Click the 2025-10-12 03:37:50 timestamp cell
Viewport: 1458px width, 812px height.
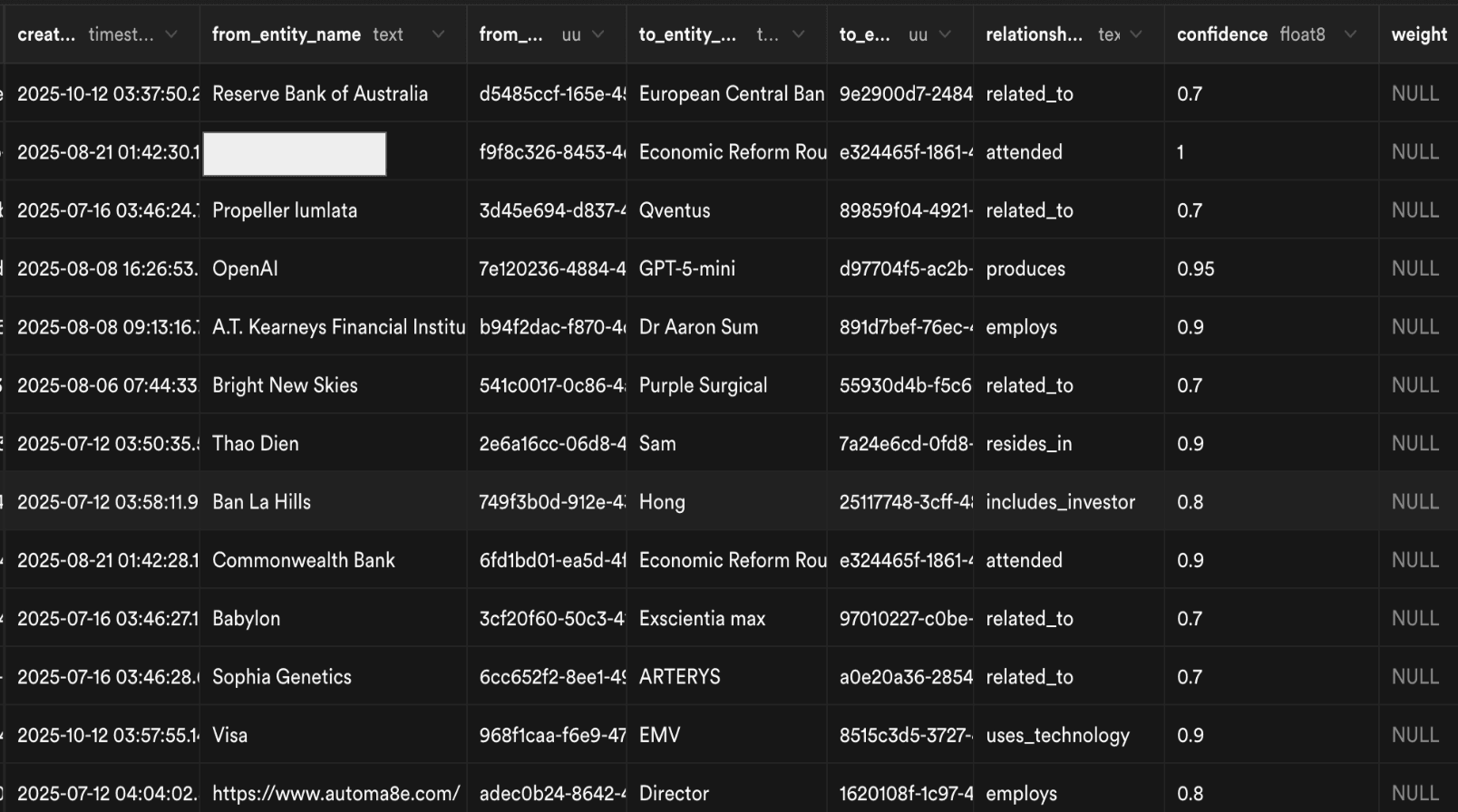[x=102, y=93]
